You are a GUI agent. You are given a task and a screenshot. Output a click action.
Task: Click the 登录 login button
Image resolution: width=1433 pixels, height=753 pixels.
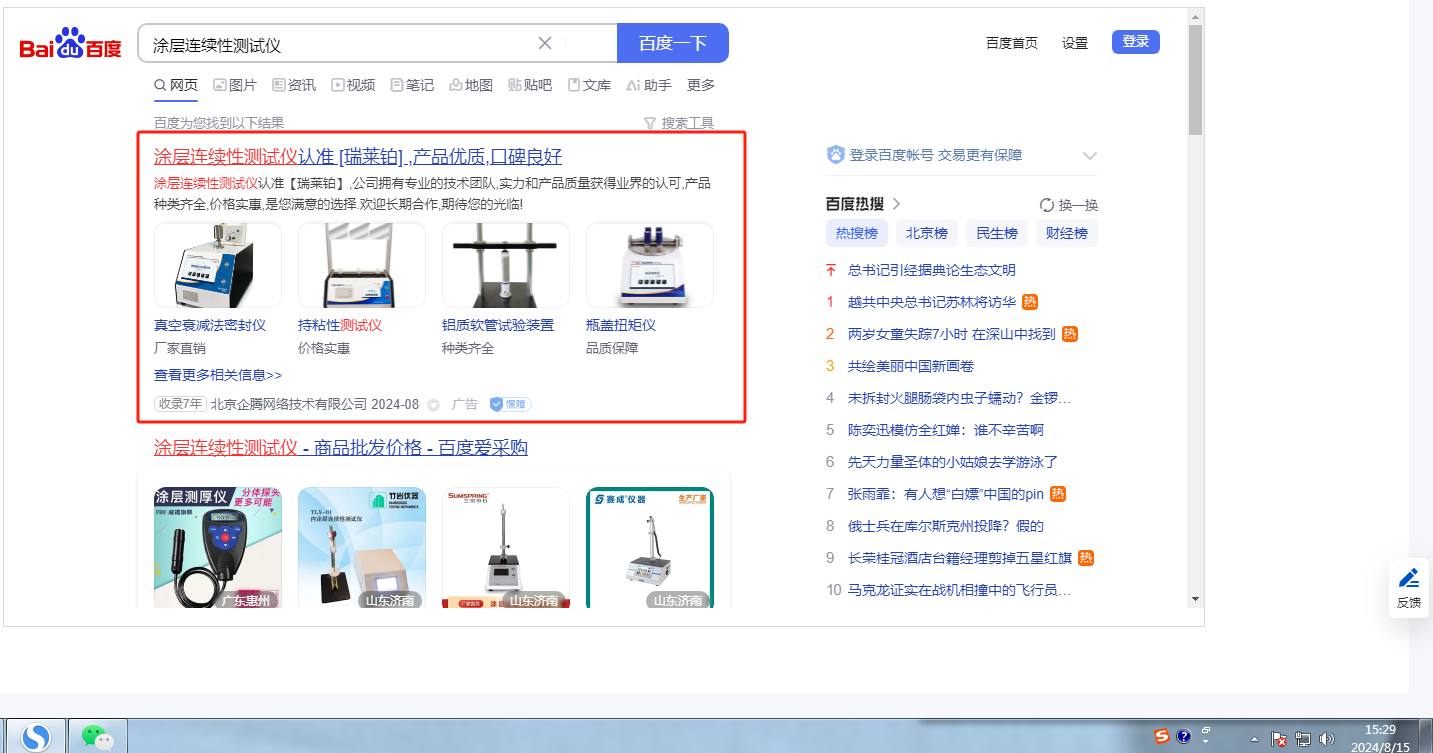[x=1136, y=42]
